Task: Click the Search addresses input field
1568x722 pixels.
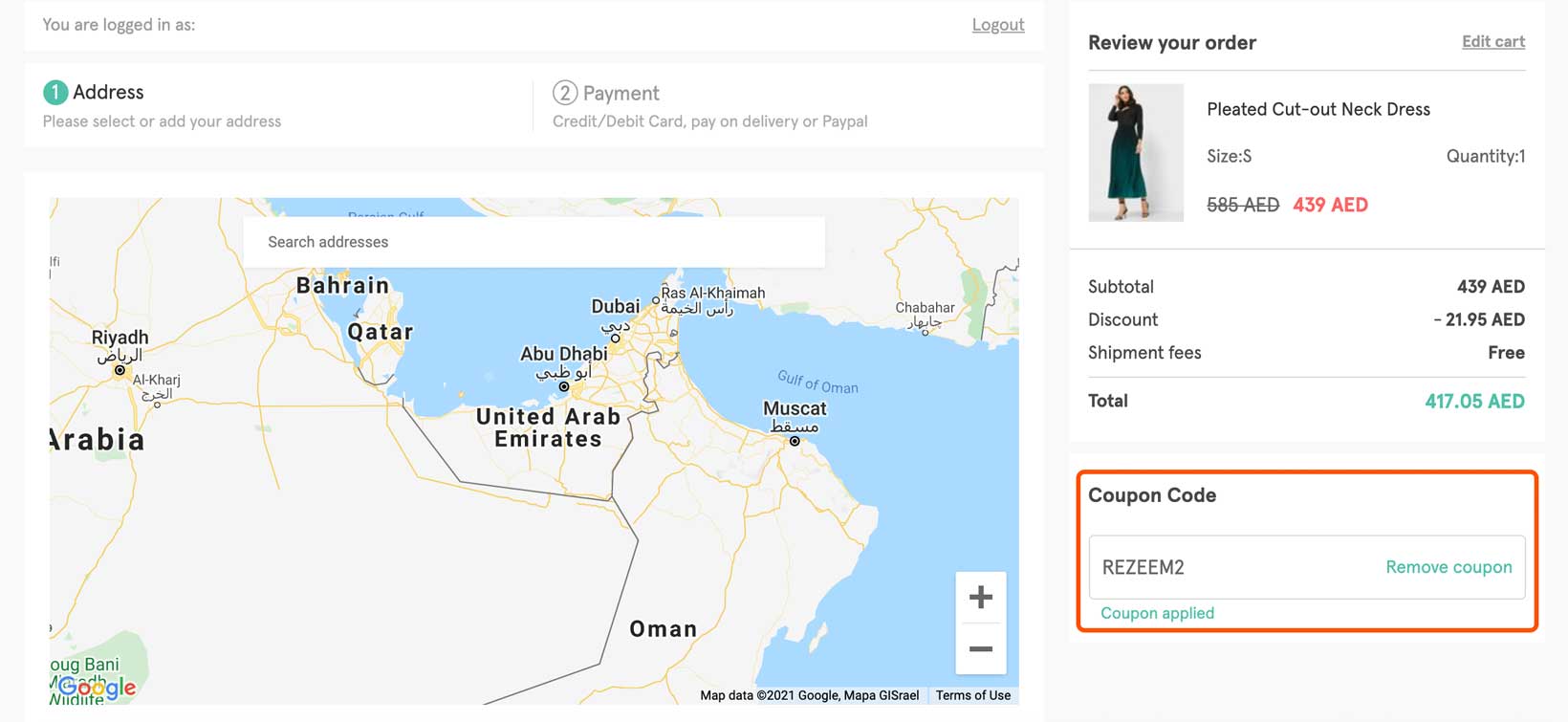Action: point(534,242)
